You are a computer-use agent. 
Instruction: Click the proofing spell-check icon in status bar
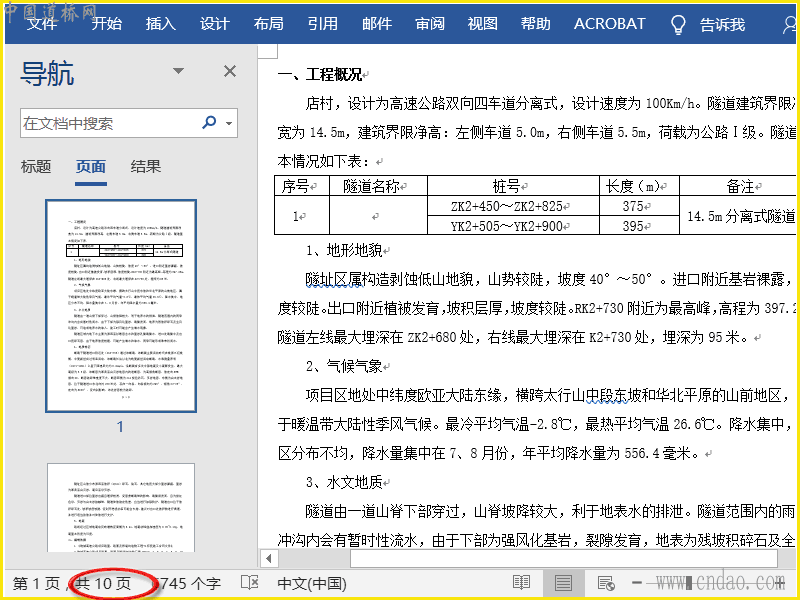(249, 583)
